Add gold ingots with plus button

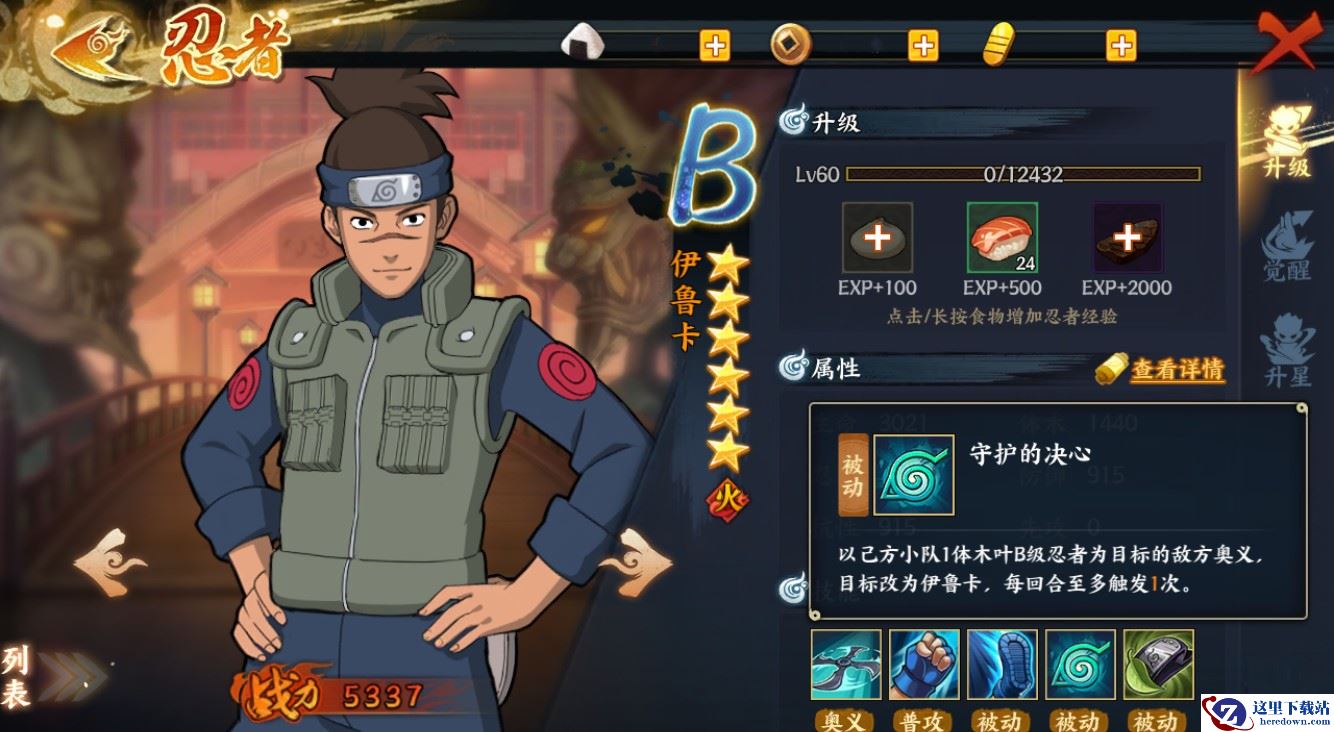pyautogui.click(x=1121, y=45)
